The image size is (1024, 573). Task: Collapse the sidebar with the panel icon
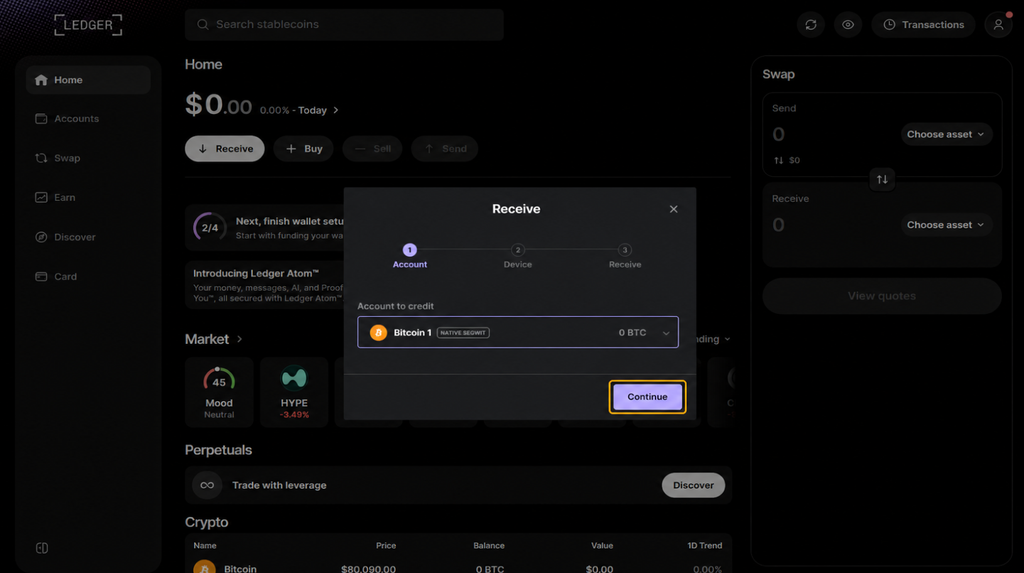coord(42,548)
